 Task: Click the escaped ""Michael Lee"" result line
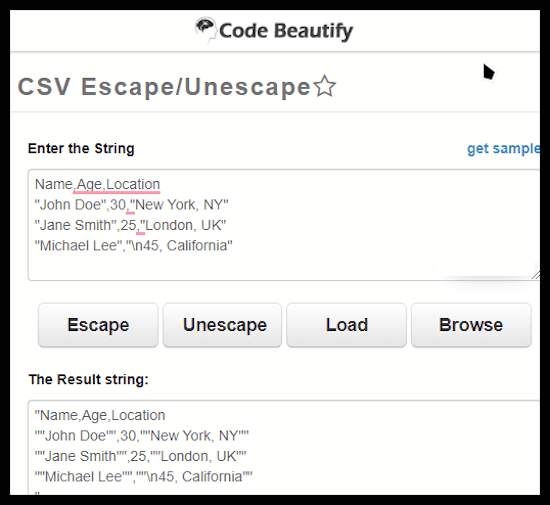coord(143,477)
